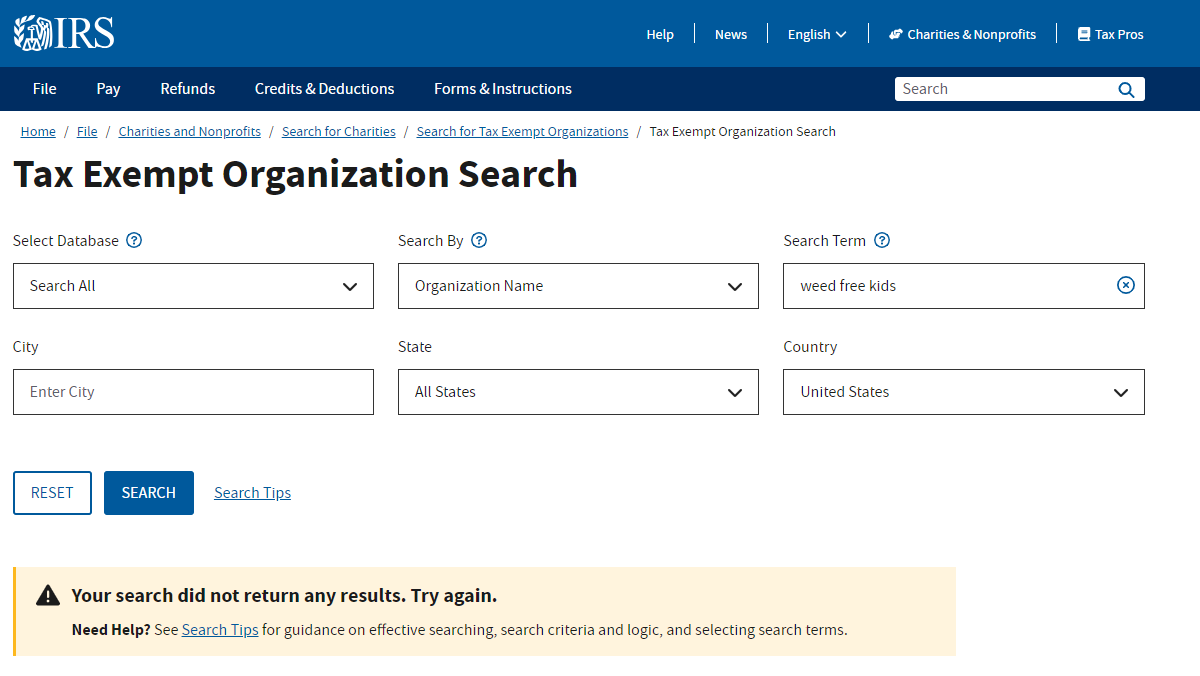
Task: Open Tax Pros header link
Action: [x=1110, y=34]
